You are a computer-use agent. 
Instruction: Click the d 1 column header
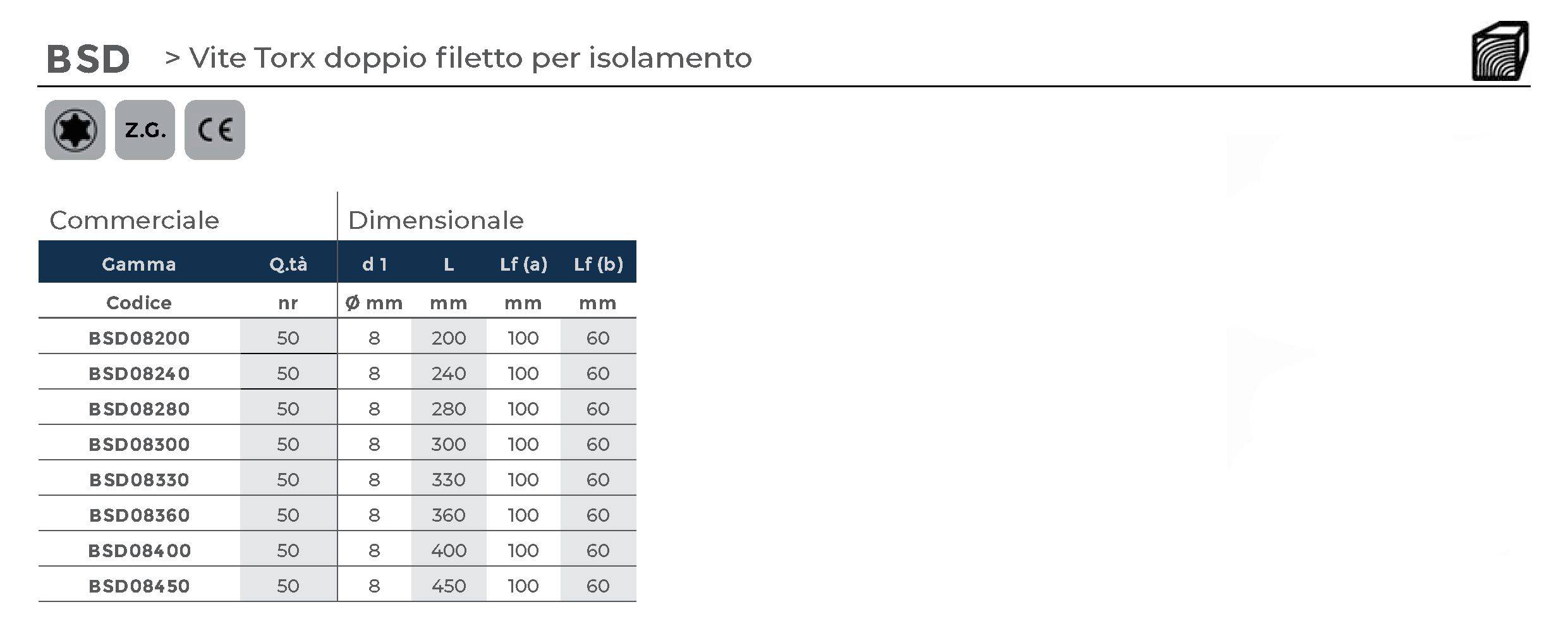click(x=374, y=264)
